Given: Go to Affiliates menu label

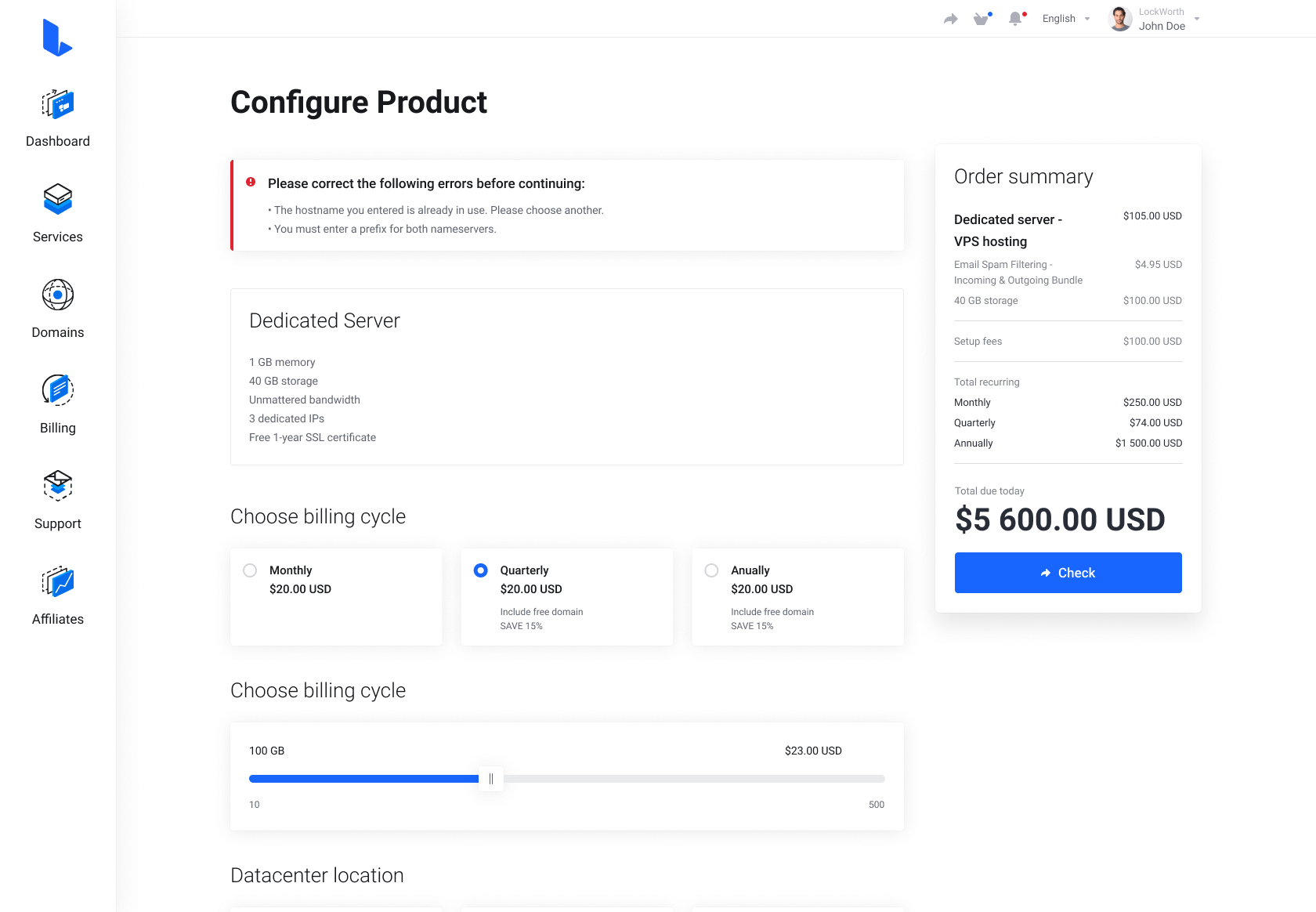Looking at the screenshot, I should pyautogui.click(x=58, y=619).
